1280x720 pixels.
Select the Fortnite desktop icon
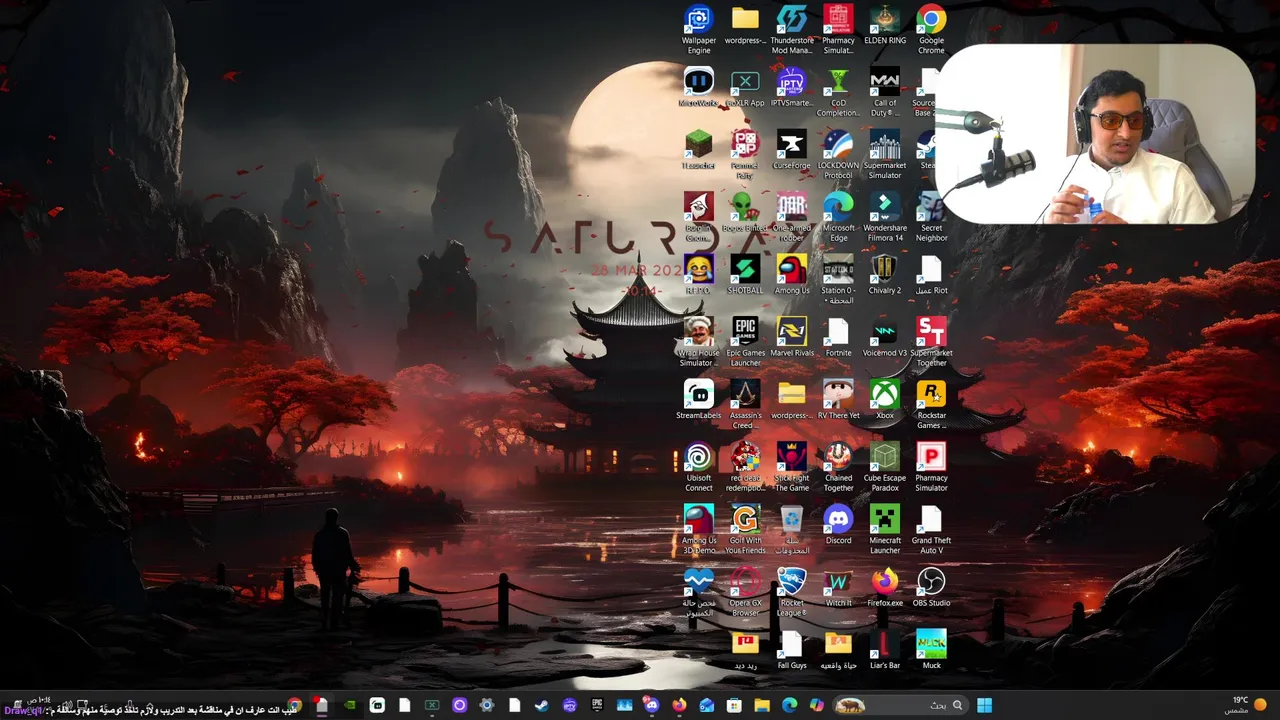[838, 337]
